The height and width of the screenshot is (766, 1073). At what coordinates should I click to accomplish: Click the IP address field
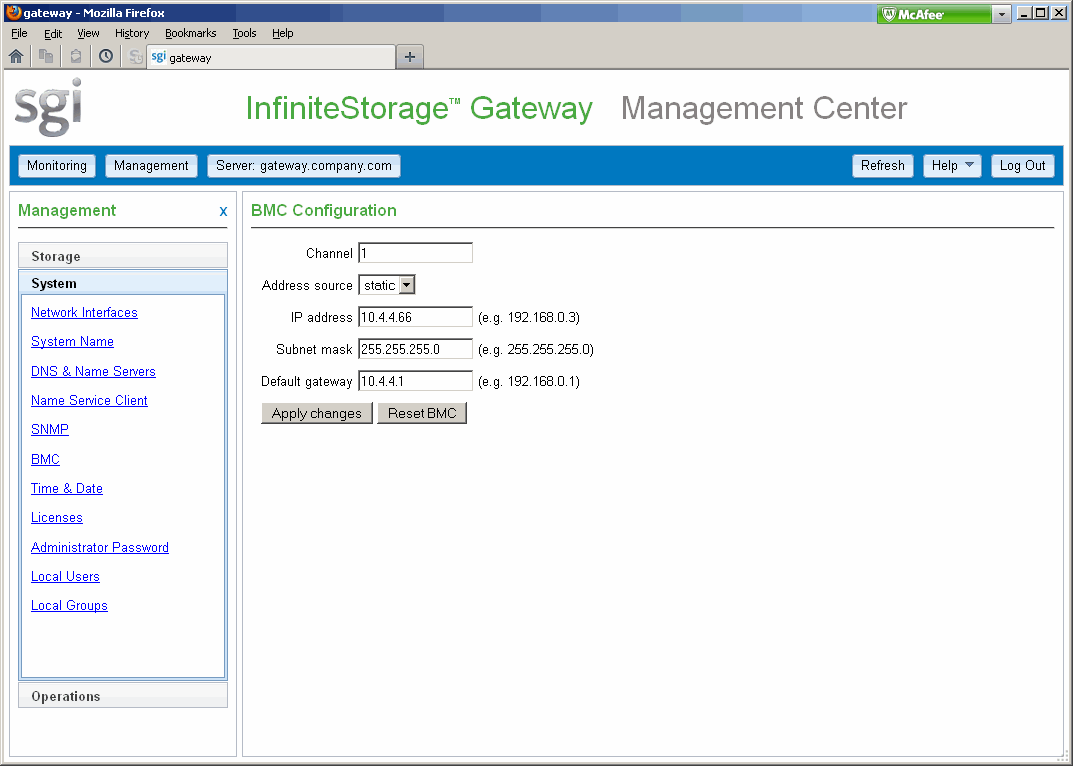point(415,317)
